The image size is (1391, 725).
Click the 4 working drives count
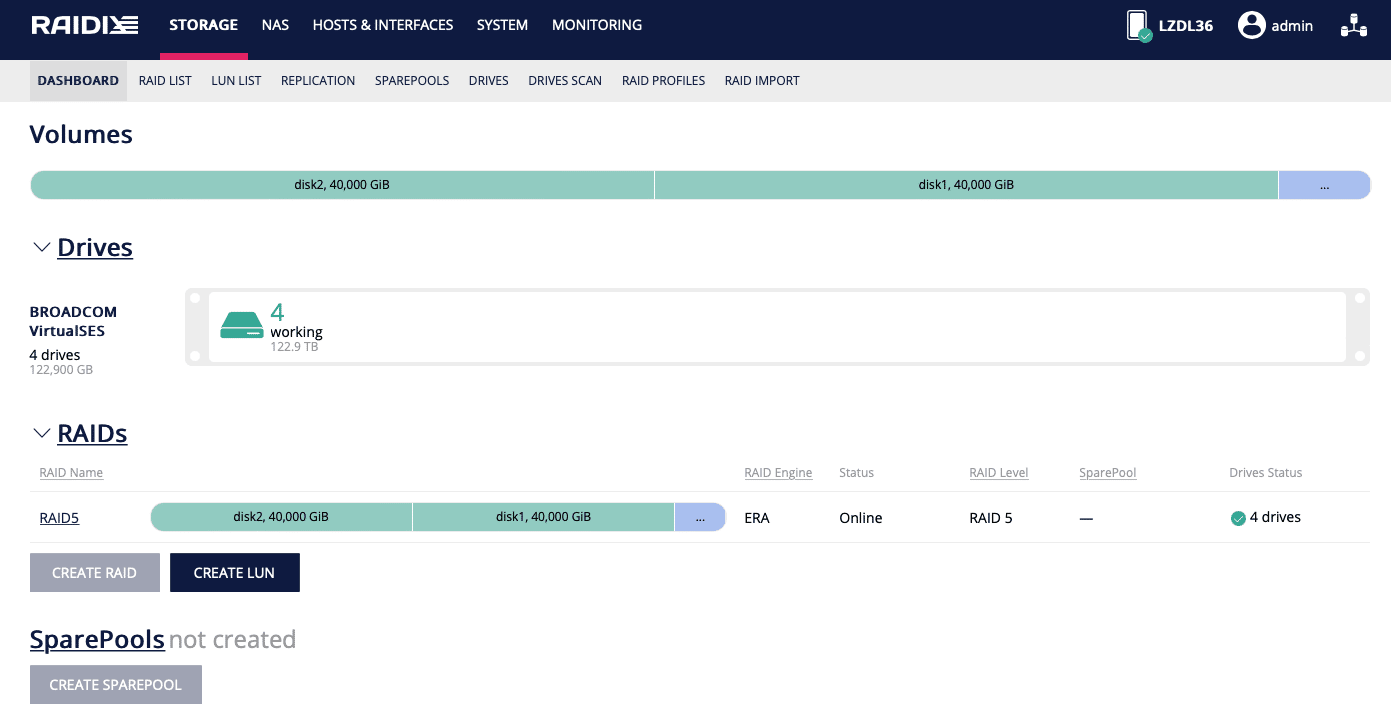[277, 312]
